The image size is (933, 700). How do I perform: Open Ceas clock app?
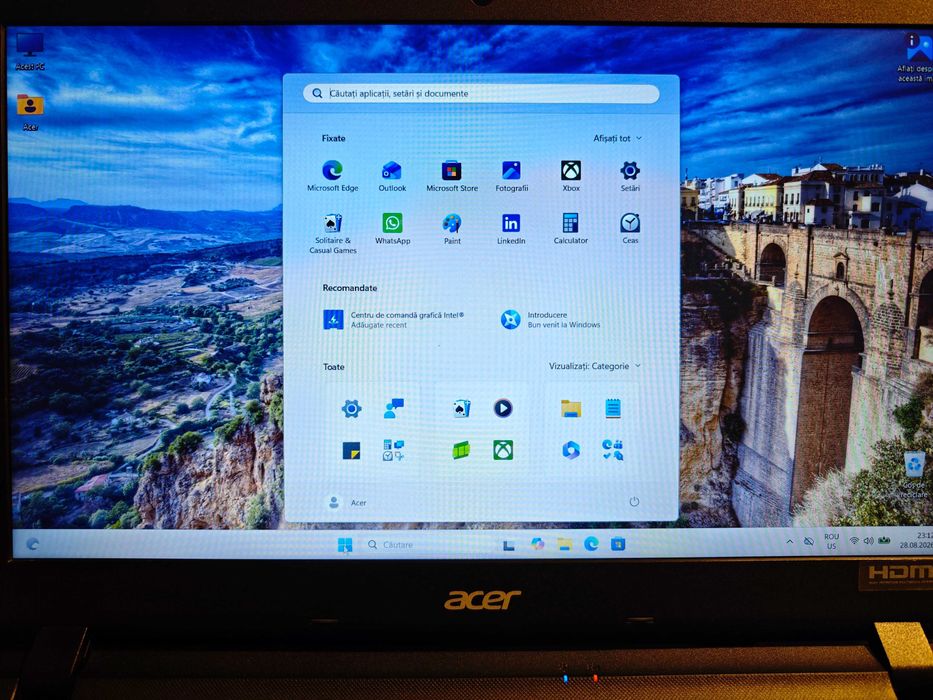click(630, 229)
